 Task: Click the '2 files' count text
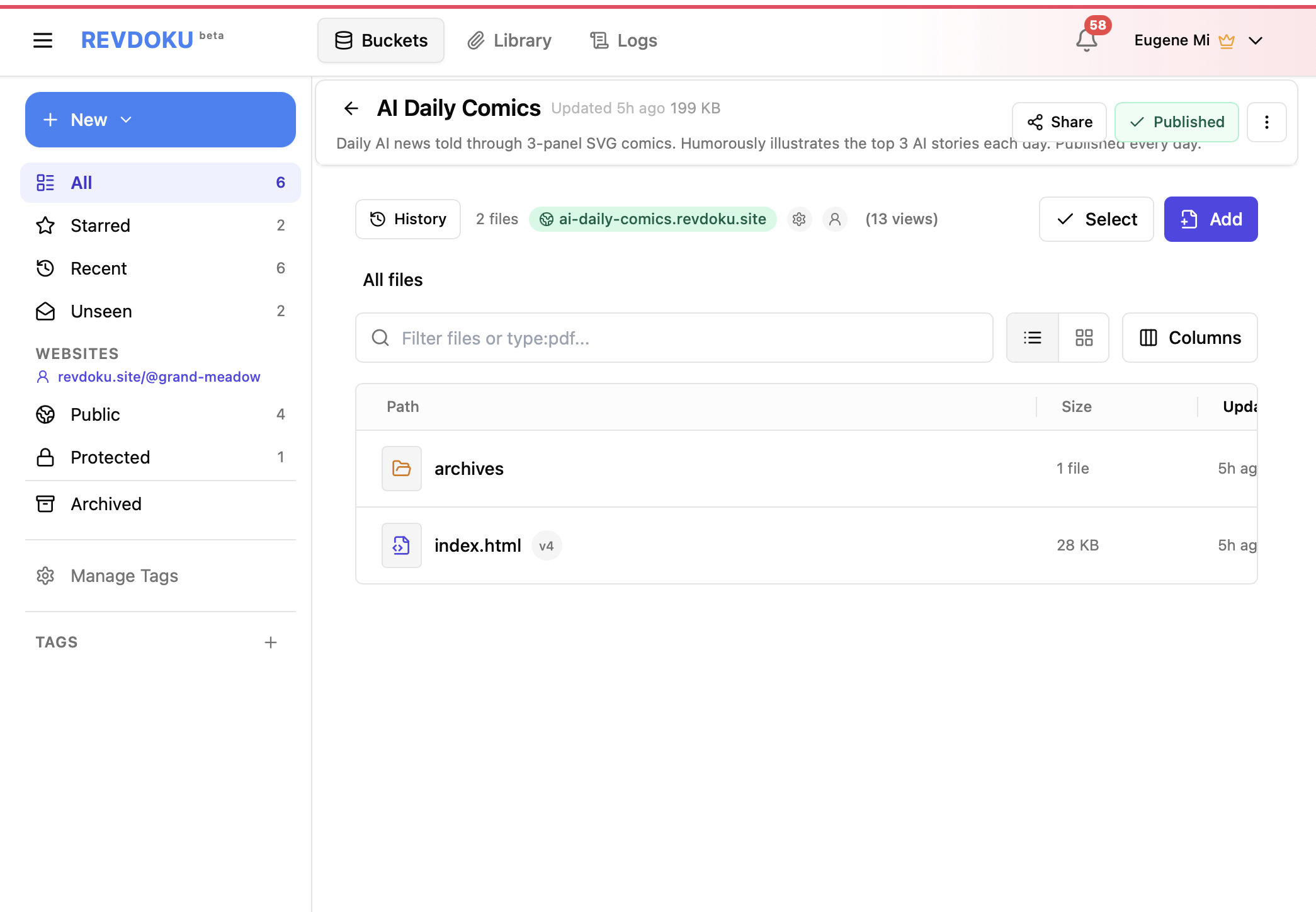497,219
